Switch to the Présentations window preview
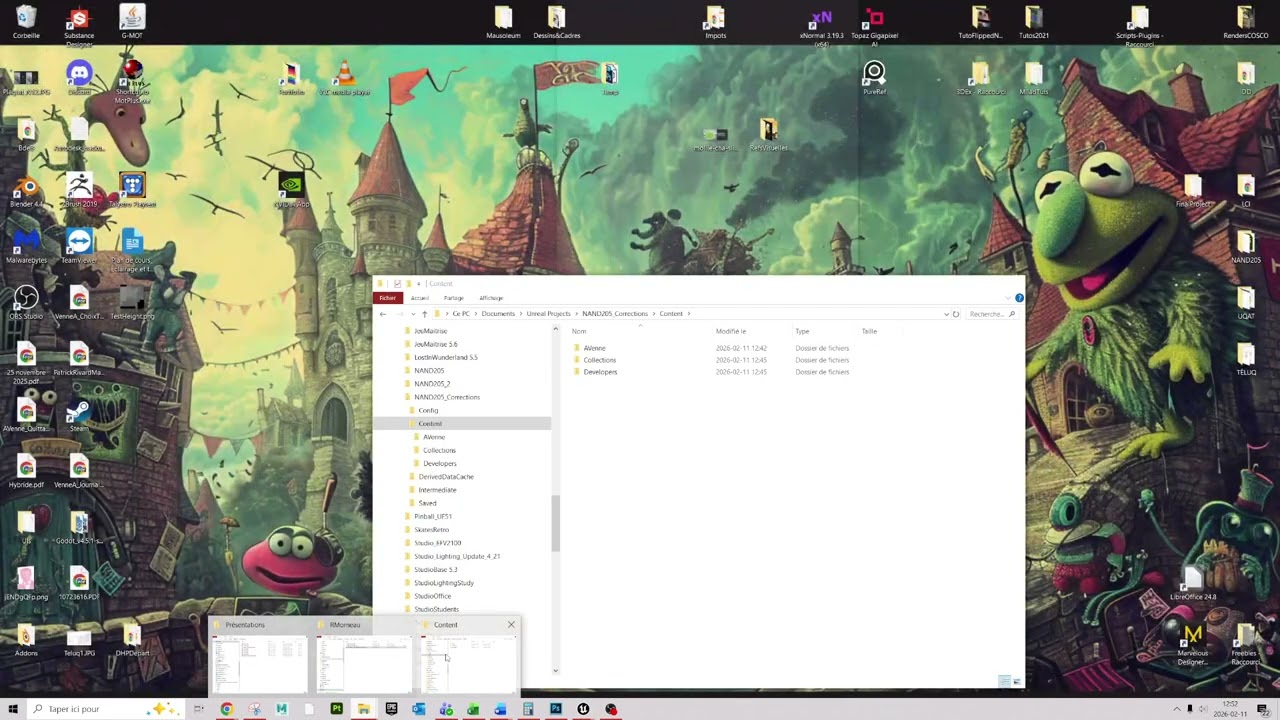The height and width of the screenshot is (720, 1280). pos(258,656)
